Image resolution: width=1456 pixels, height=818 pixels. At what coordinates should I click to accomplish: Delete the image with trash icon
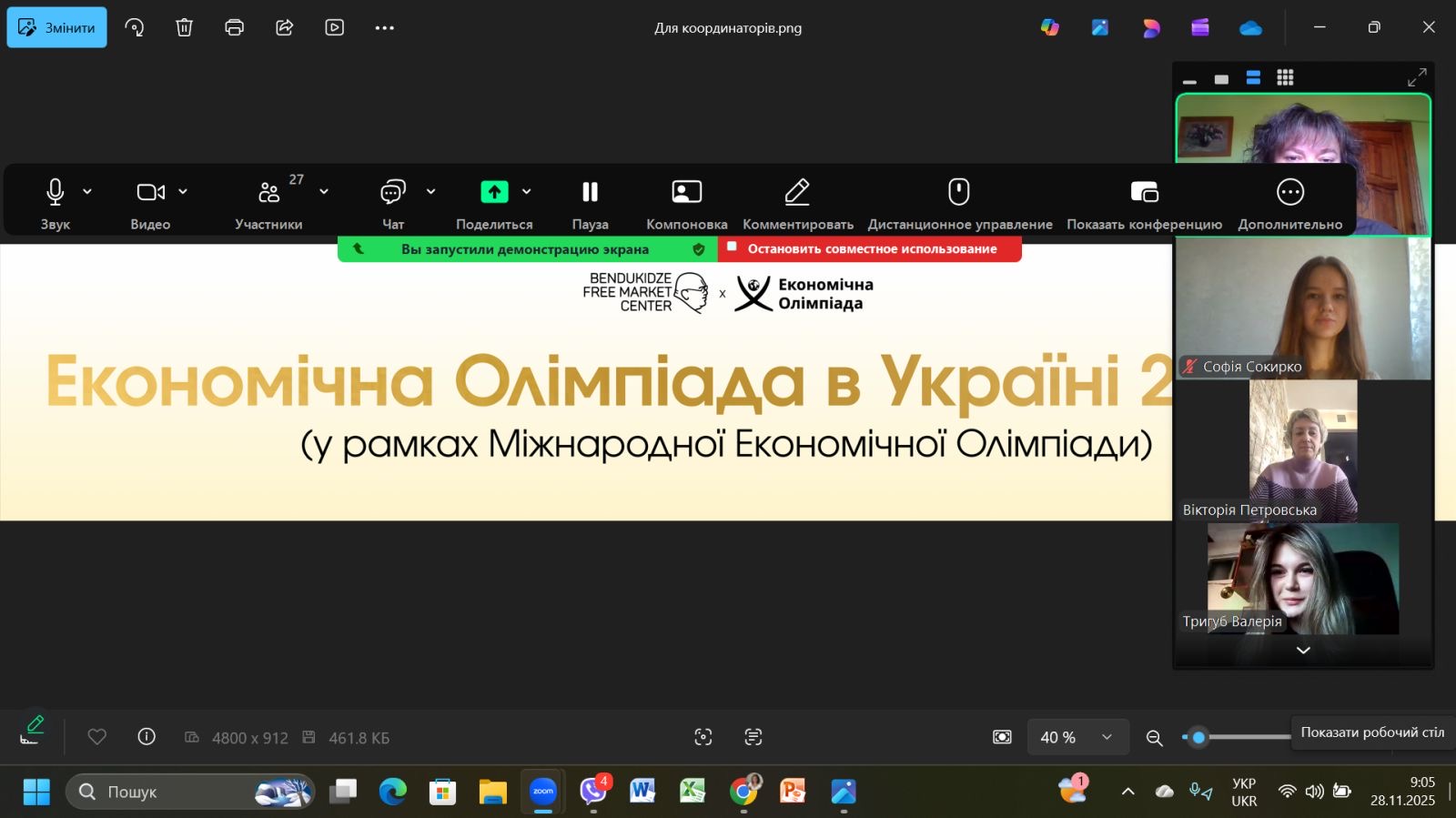(x=185, y=27)
